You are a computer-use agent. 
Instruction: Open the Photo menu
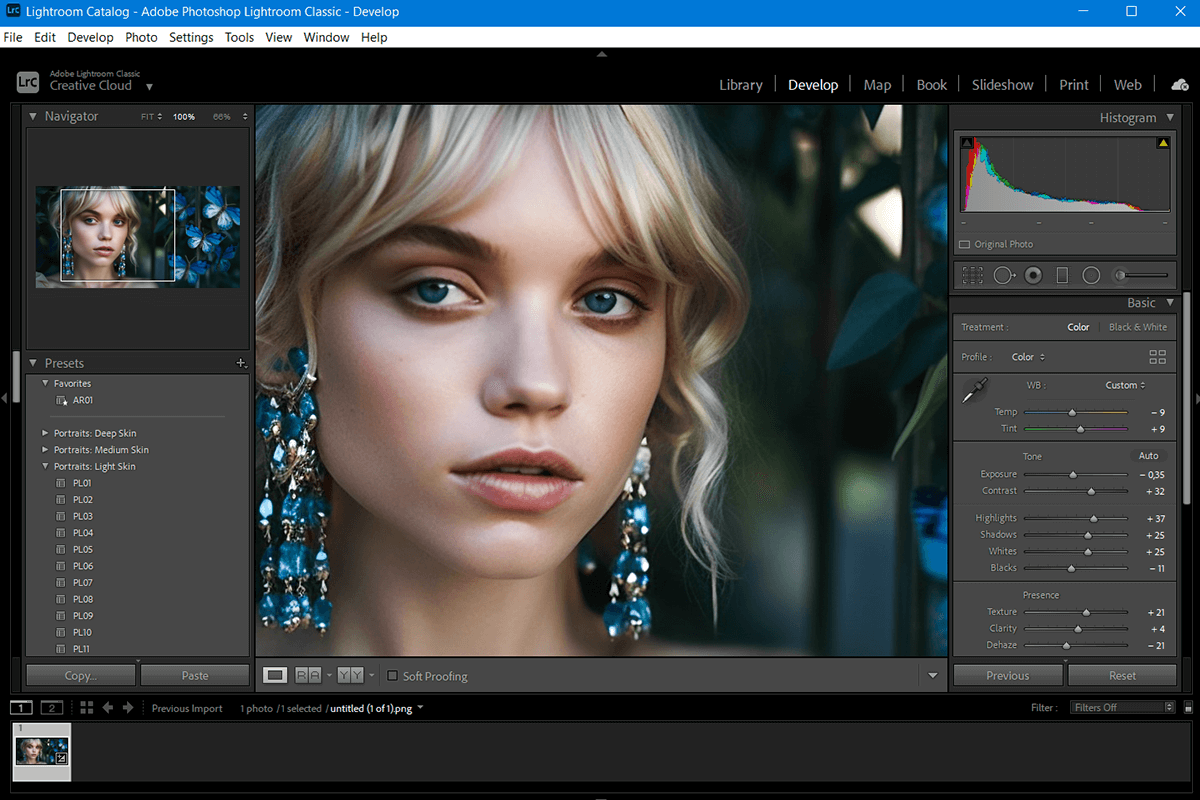coord(141,37)
